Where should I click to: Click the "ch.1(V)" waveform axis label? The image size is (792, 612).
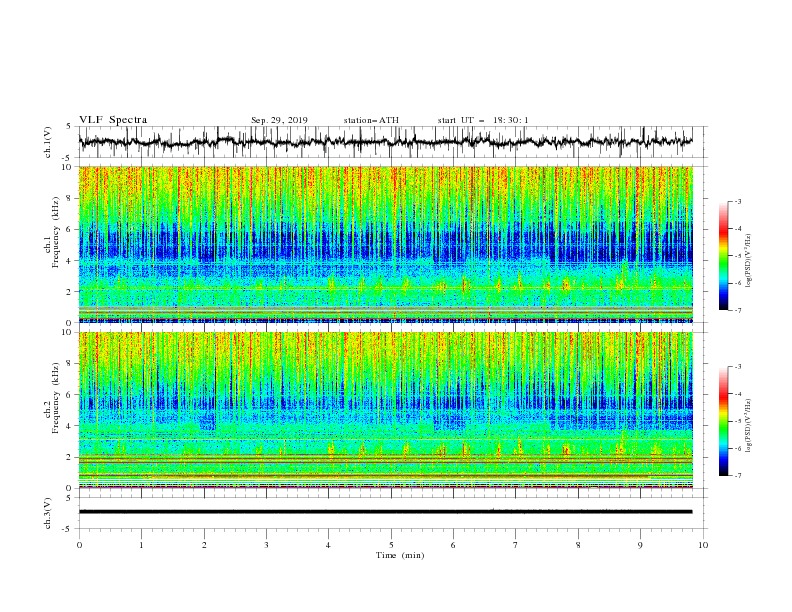48,142
